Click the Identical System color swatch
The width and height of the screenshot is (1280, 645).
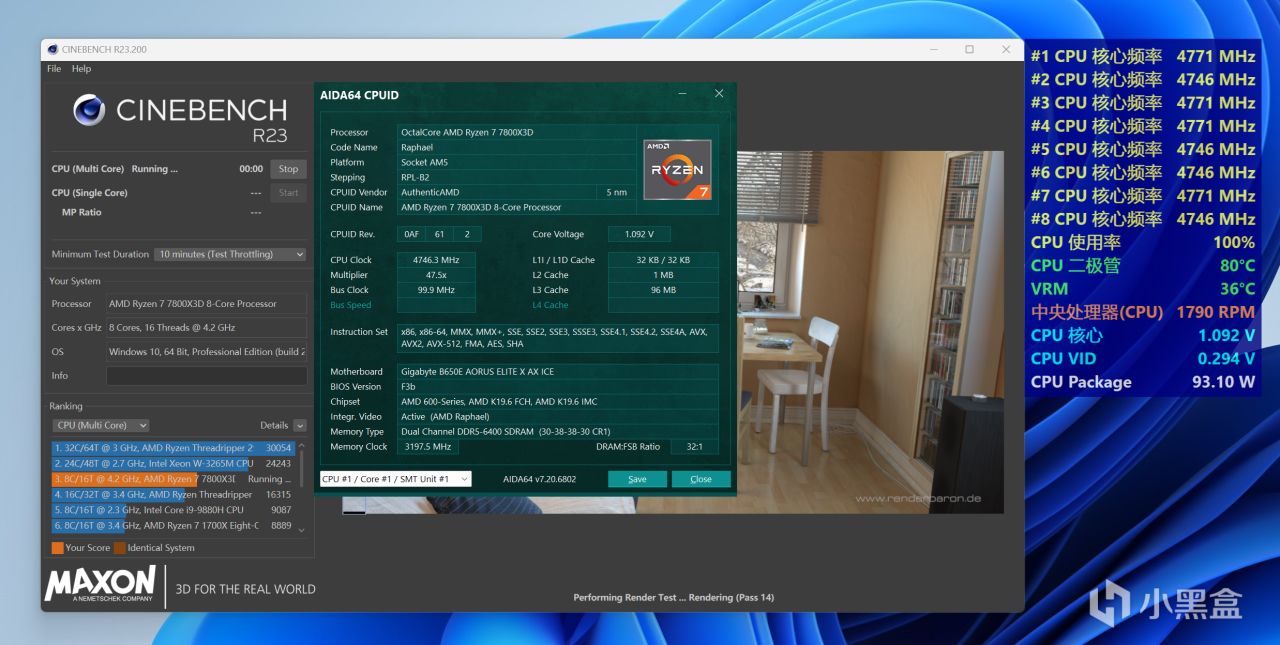pos(119,548)
